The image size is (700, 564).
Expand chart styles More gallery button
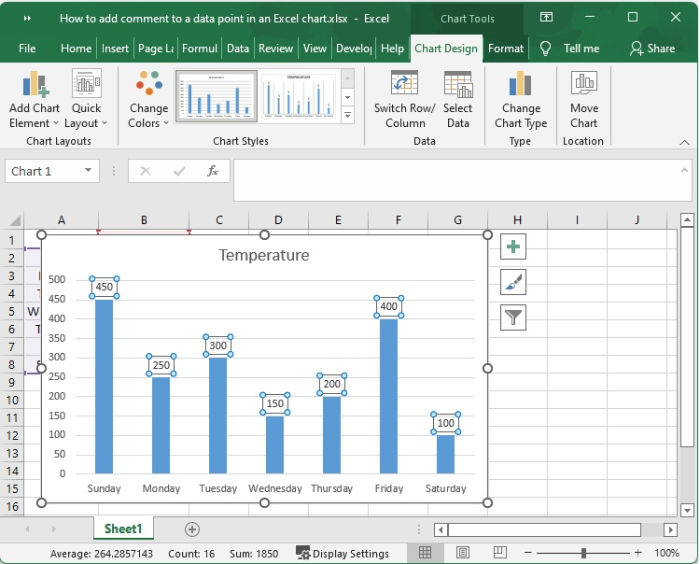tap(348, 116)
